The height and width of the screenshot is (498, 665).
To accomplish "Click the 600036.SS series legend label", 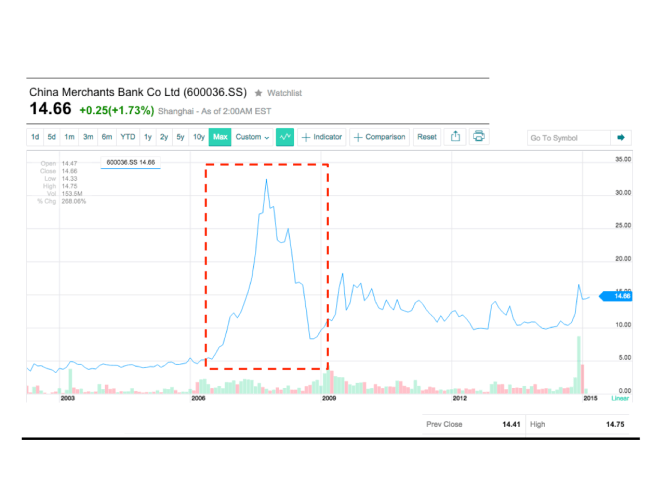I will [131, 160].
